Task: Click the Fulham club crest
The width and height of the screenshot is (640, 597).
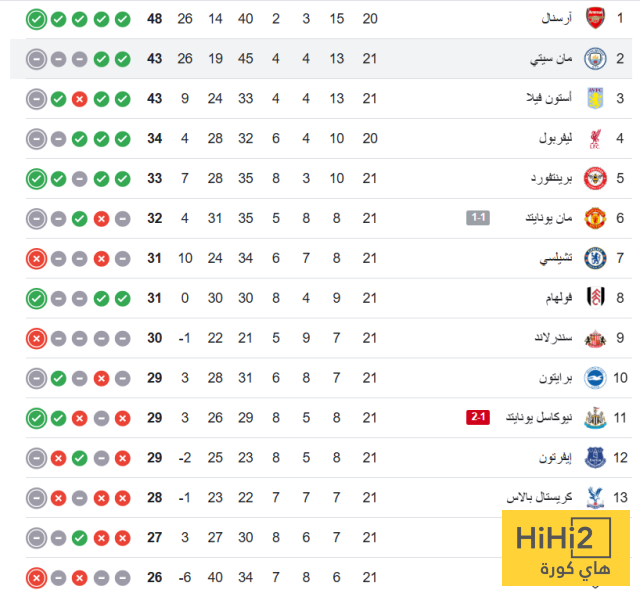Action: point(594,298)
